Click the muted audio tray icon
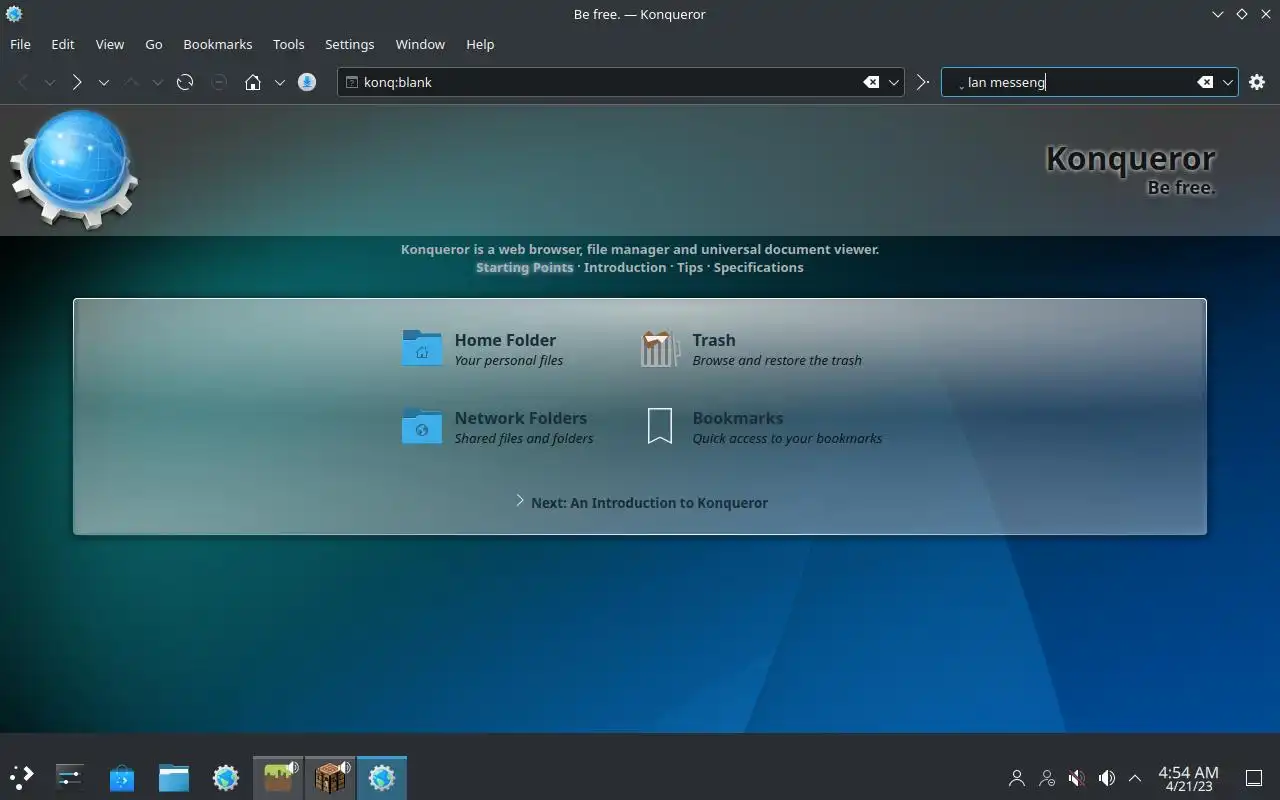The width and height of the screenshot is (1280, 800). 1077,778
